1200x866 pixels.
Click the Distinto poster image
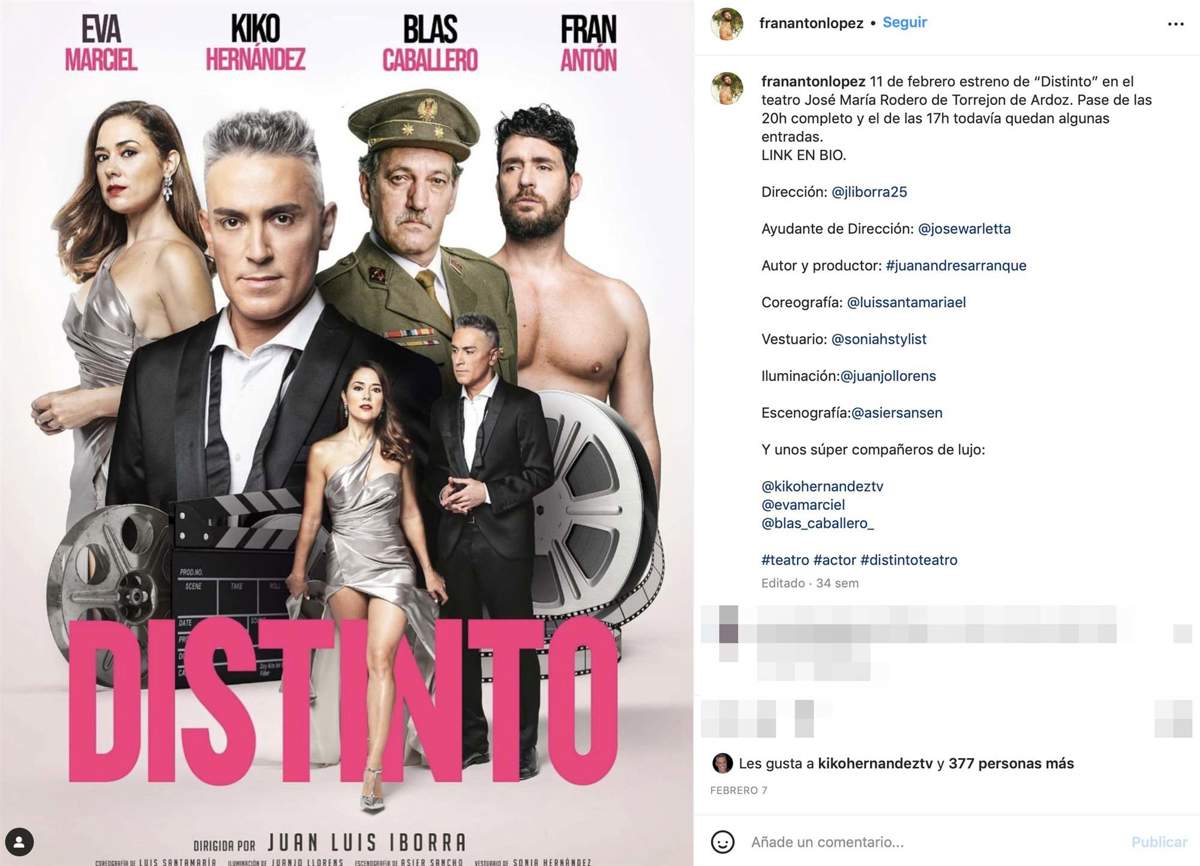(x=346, y=433)
